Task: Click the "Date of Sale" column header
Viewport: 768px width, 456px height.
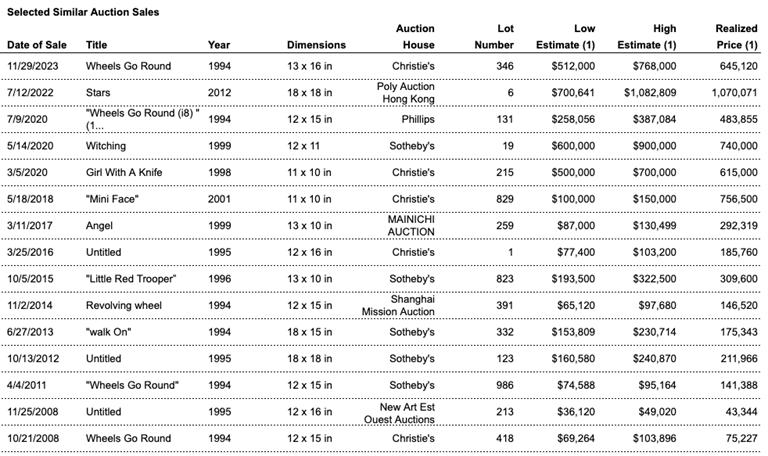Action: tap(37, 45)
